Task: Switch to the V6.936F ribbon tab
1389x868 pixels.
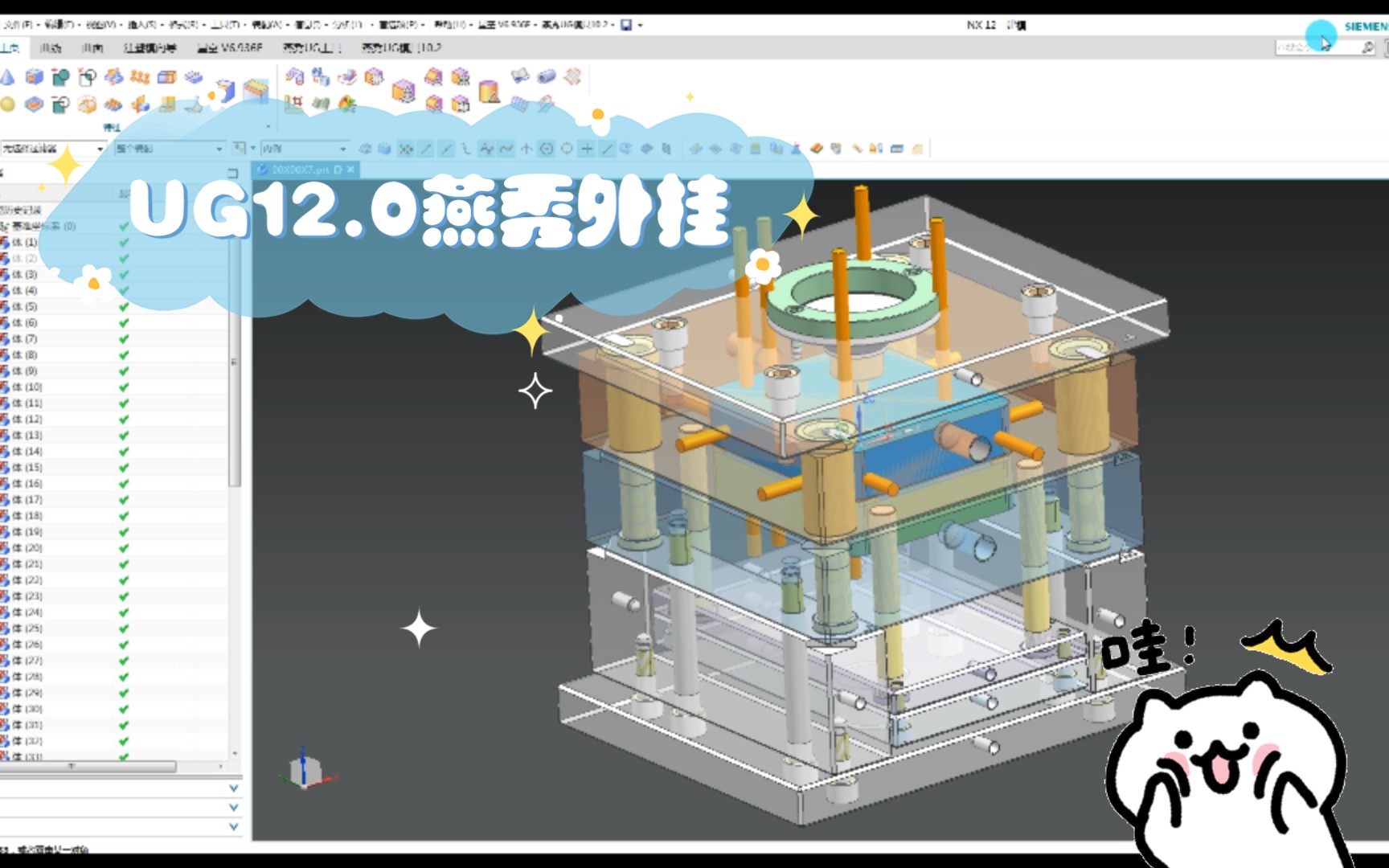Action: [x=229, y=48]
